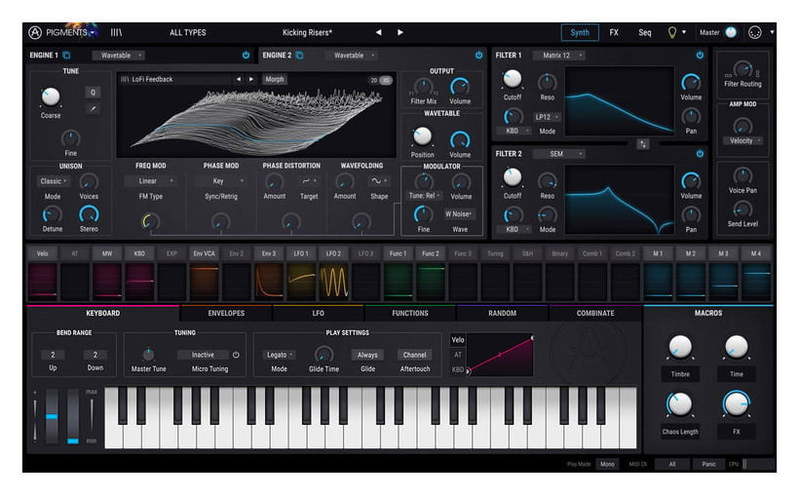Screen dimensions: 799x495
Task: Click the sound design tips lightbulb icon
Action: tap(672, 33)
